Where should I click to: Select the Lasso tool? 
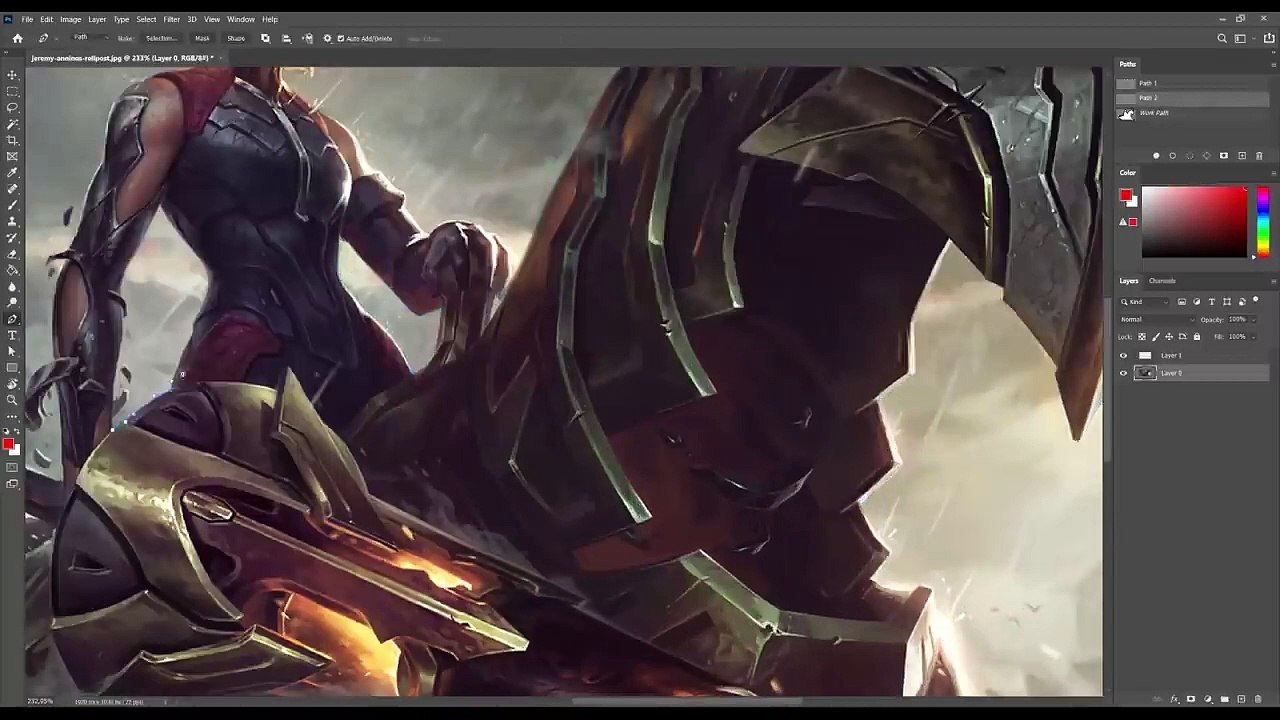(12, 107)
